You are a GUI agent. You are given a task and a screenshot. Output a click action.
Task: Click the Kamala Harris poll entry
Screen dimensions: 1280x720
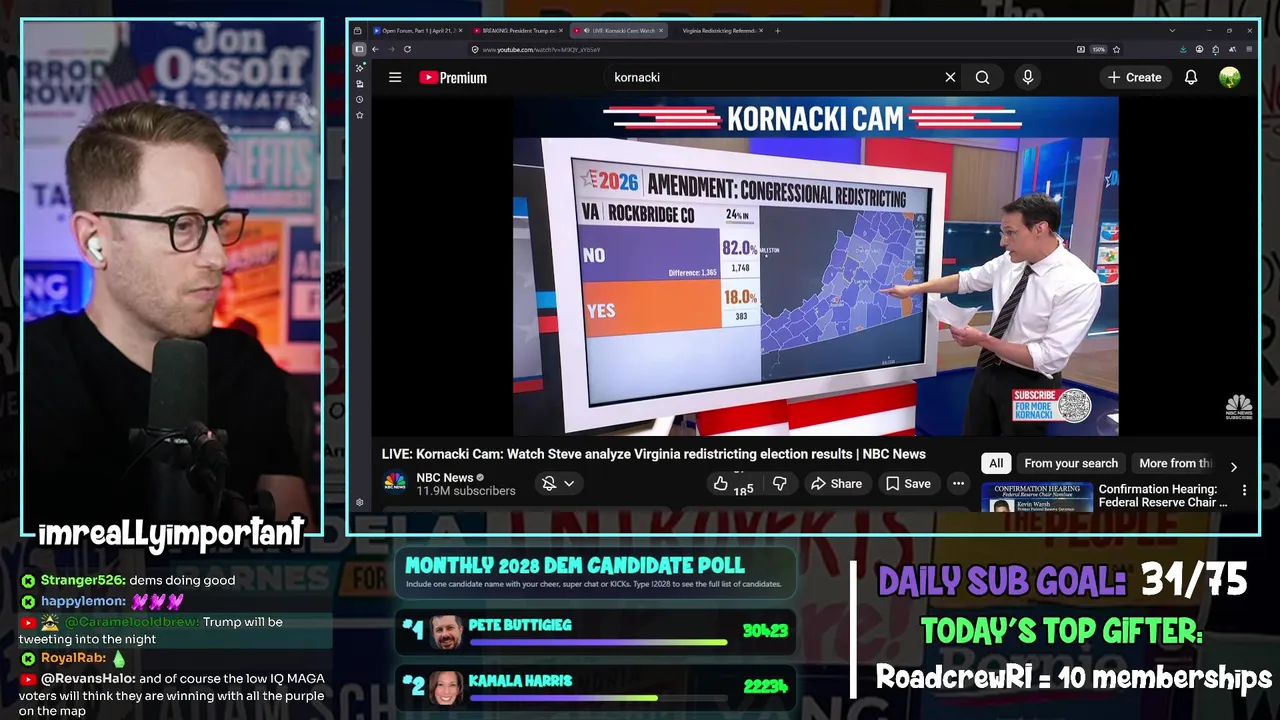[x=595, y=687]
